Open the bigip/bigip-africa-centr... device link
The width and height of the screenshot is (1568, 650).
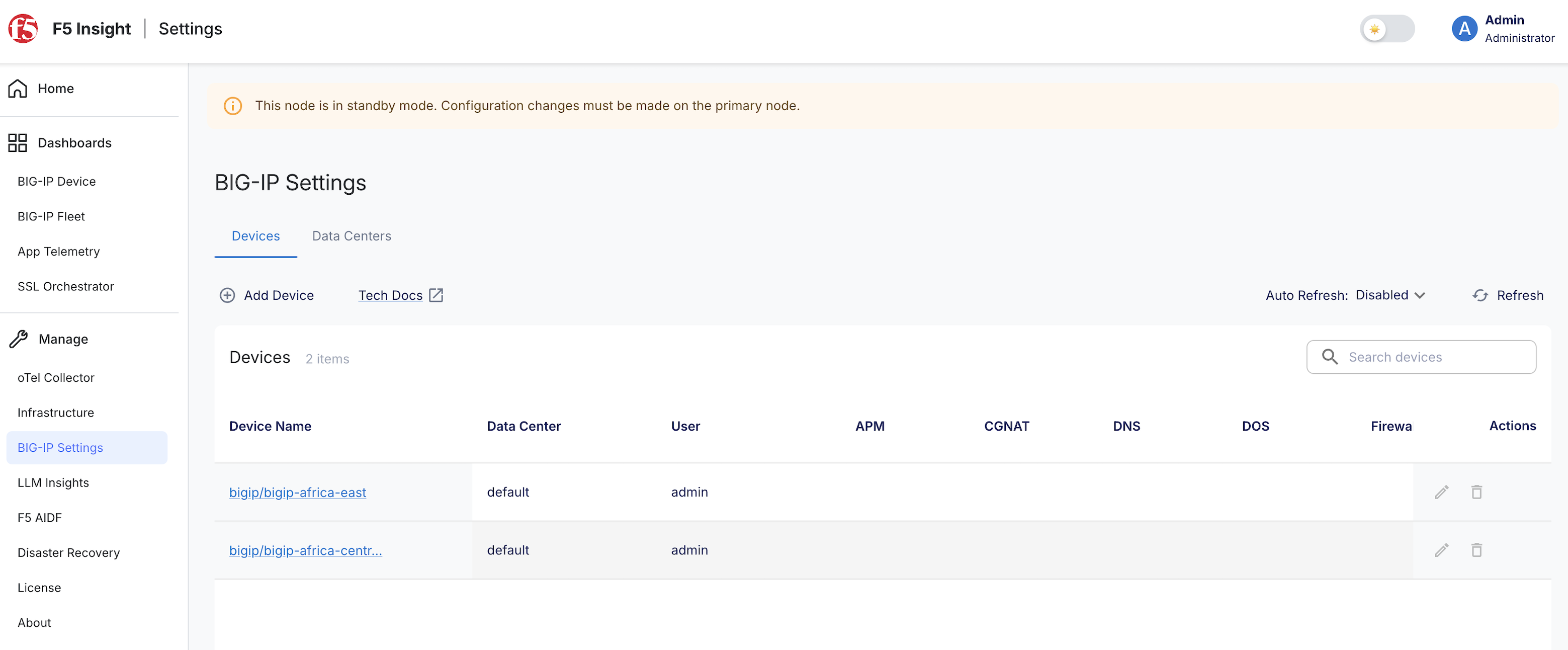coord(306,550)
